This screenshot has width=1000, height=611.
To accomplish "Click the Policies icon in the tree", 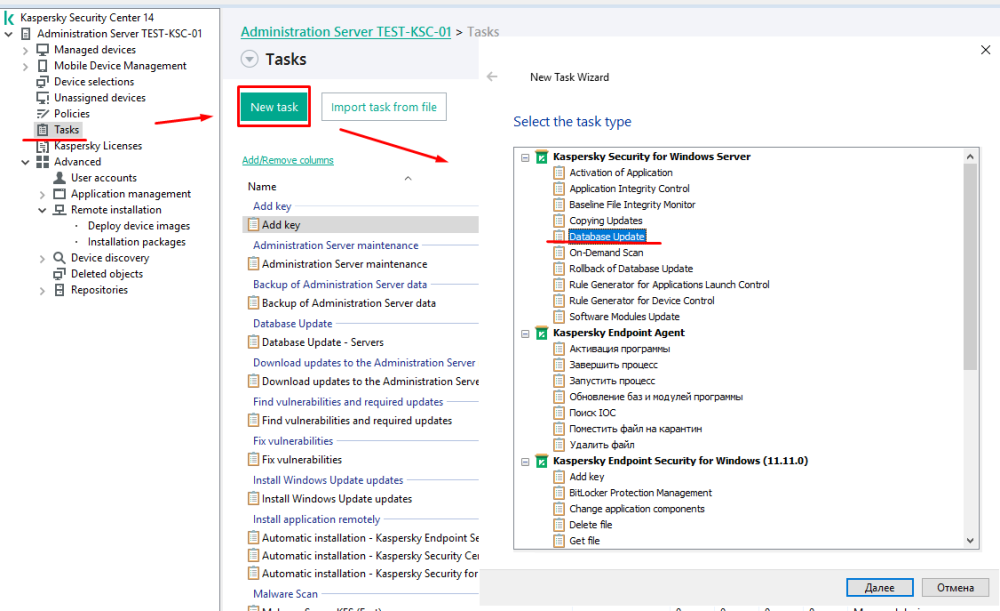I will tap(43, 114).
